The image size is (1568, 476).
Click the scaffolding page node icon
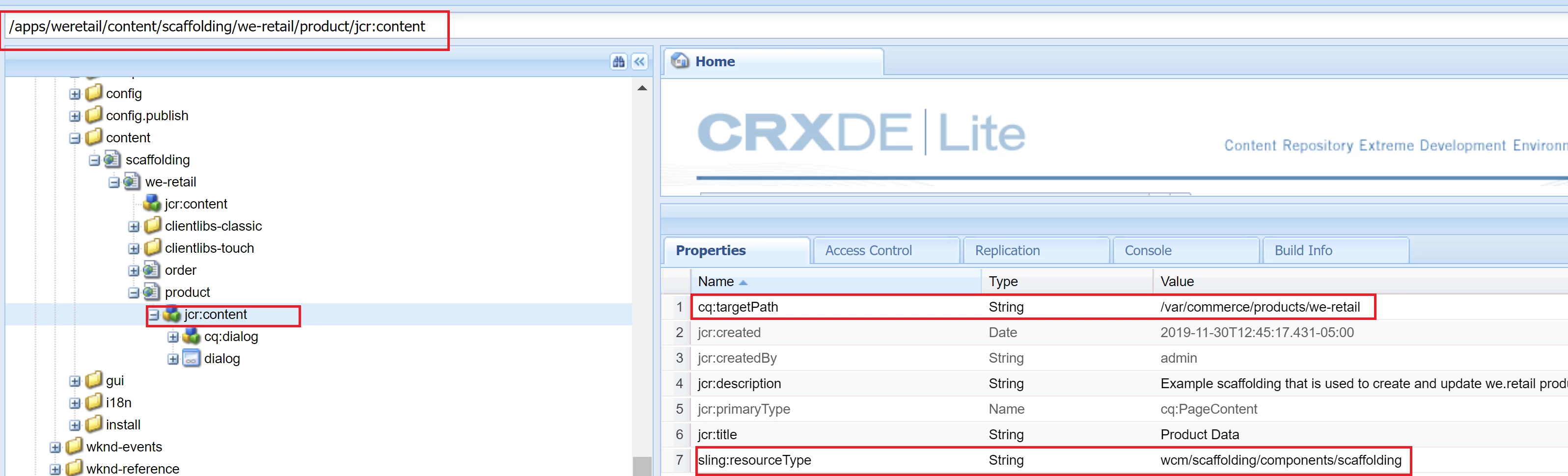[112, 159]
